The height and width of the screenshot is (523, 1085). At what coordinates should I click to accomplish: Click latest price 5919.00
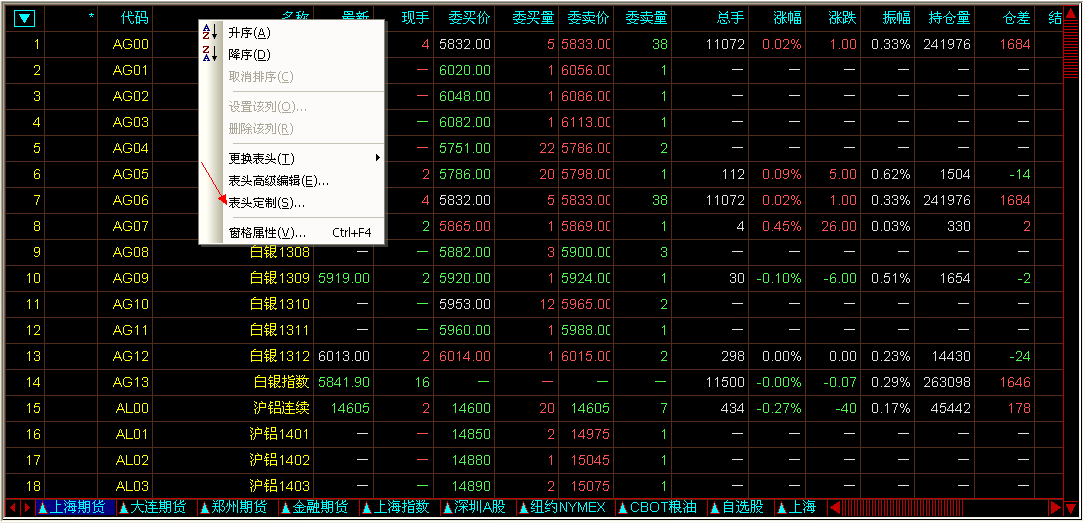click(344, 278)
